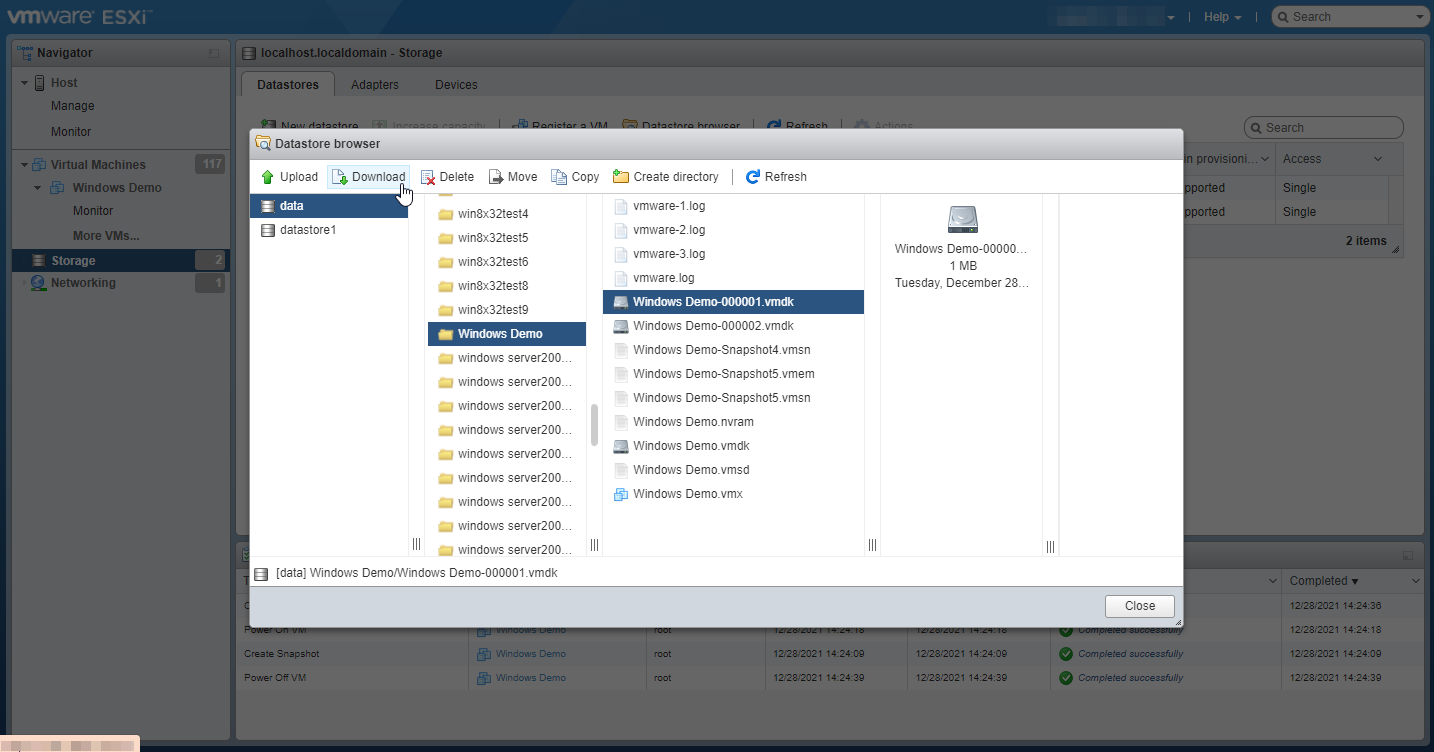1434x752 pixels.
Task: Click the Copy file icon
Action: 559,177
